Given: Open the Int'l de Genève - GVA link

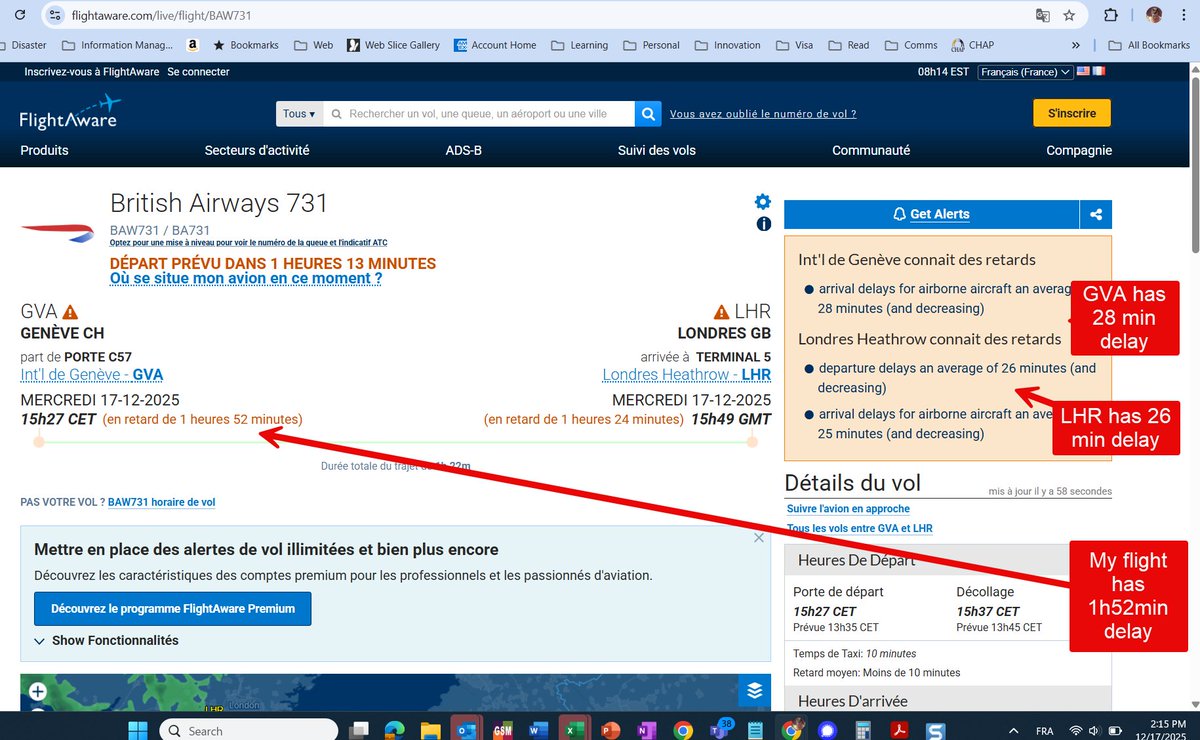Looking at the screenshot, I should [91, 375].
